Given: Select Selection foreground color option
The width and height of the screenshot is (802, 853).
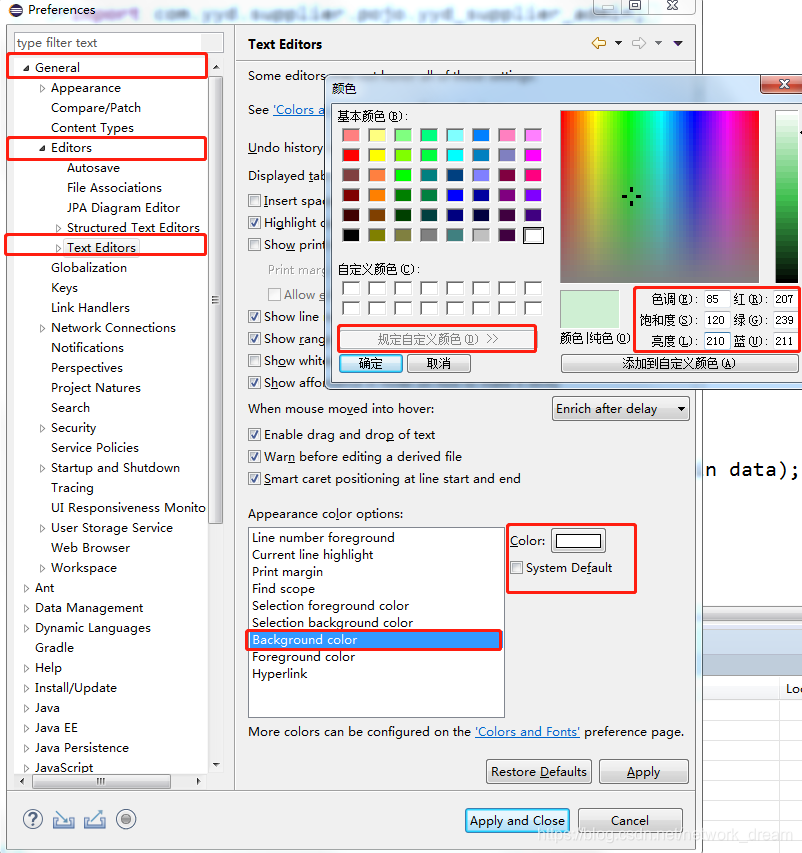Looking at the screenshot, I should click(330, 606).
